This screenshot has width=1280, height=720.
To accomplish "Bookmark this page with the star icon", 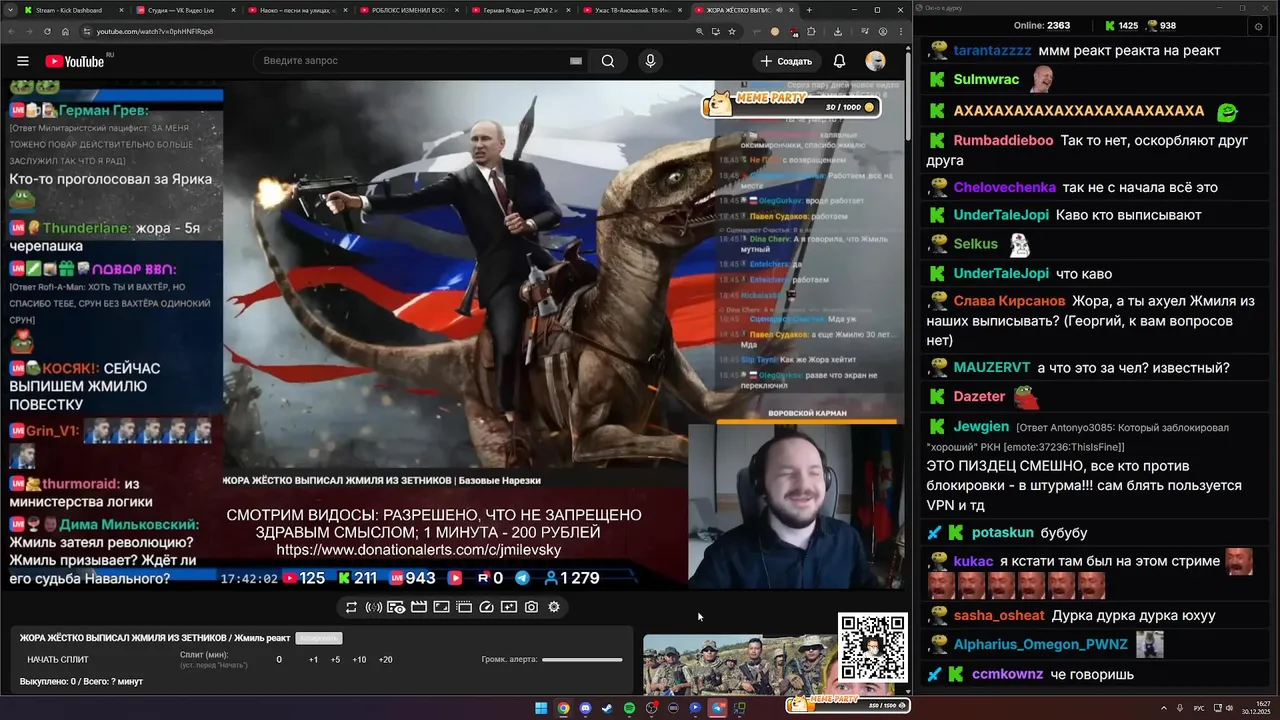I will 733,31.
